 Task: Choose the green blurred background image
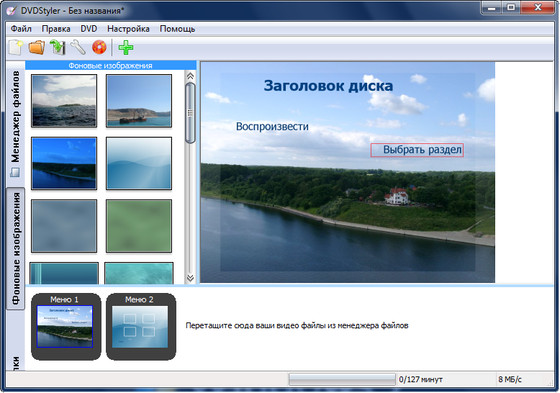pos(139,226)
